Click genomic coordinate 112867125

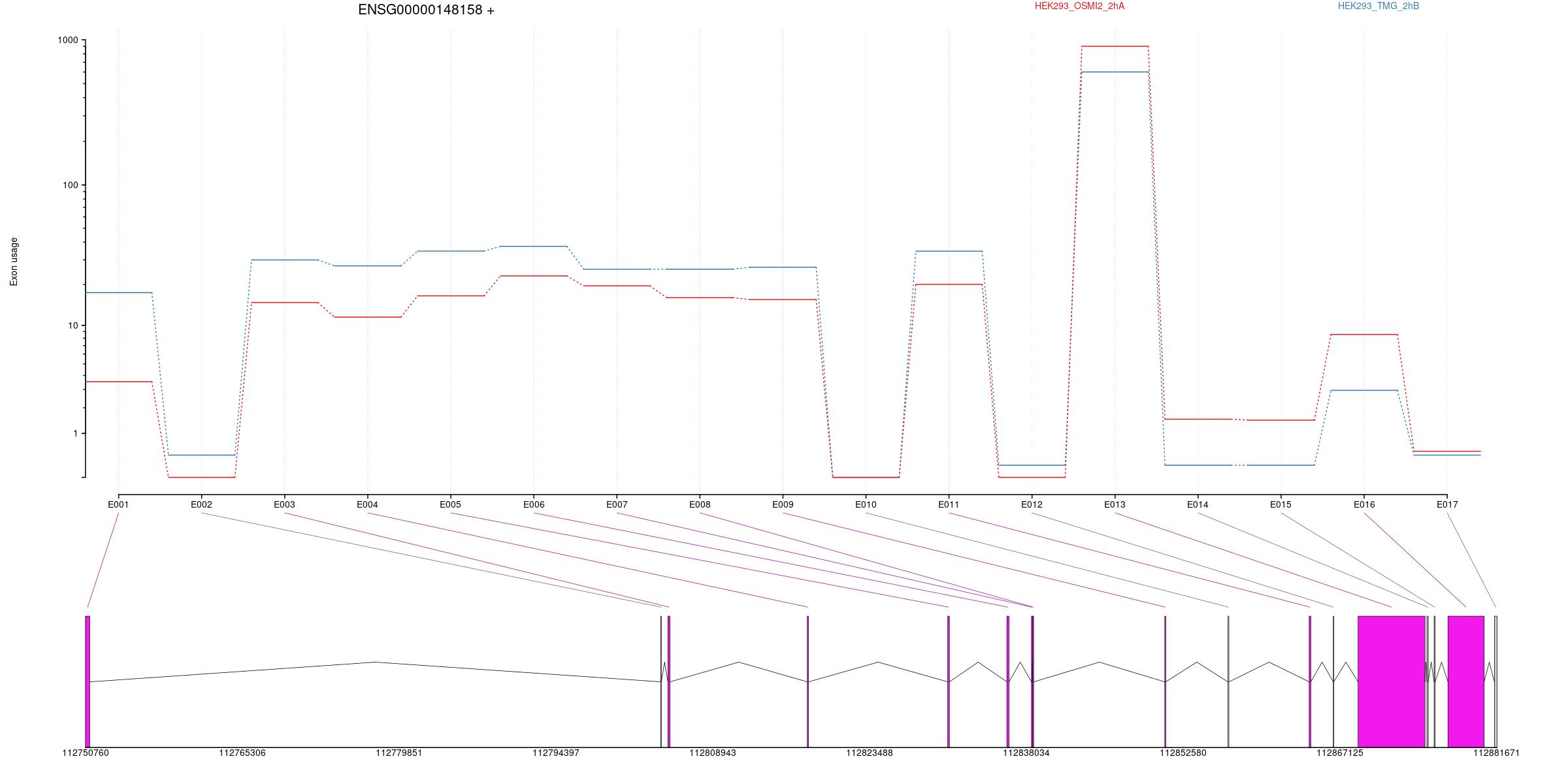click(x=1340, y=753)
